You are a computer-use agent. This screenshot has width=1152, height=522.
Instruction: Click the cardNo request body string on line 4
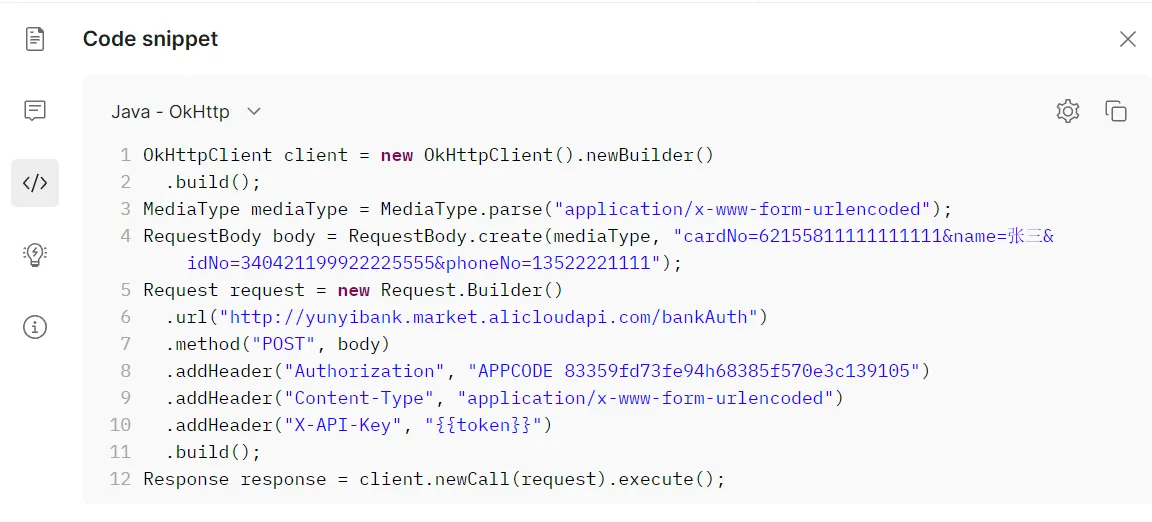pyautogui.click(x=863, y=236)
